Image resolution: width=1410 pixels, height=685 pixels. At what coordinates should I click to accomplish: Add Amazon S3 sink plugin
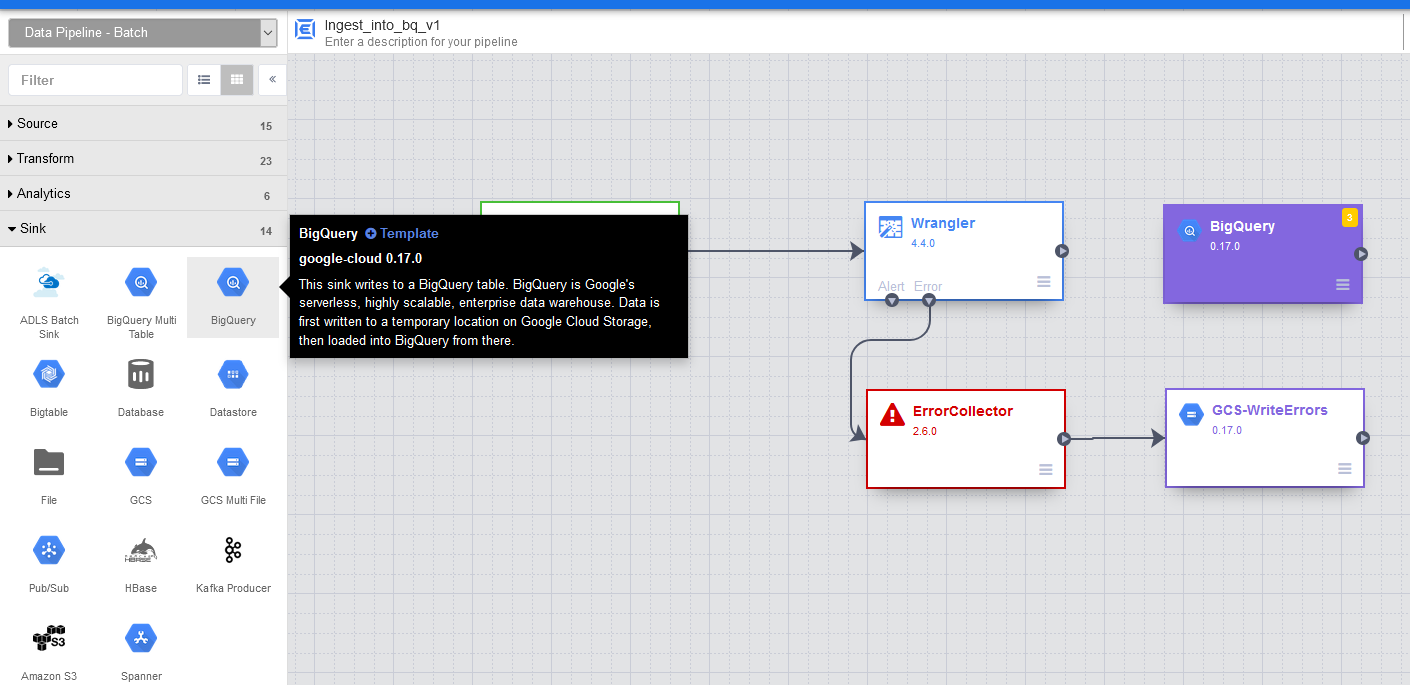click(x=49, y=652)
